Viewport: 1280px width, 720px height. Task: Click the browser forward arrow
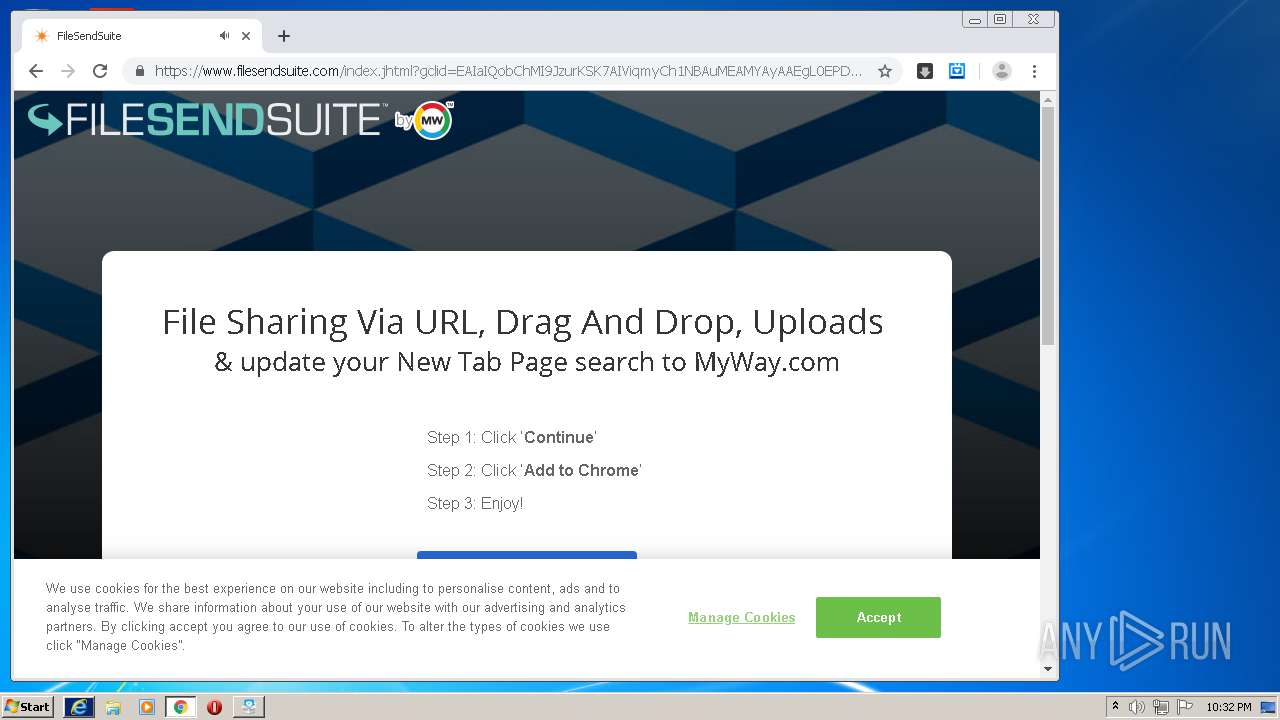coord(68,71)
